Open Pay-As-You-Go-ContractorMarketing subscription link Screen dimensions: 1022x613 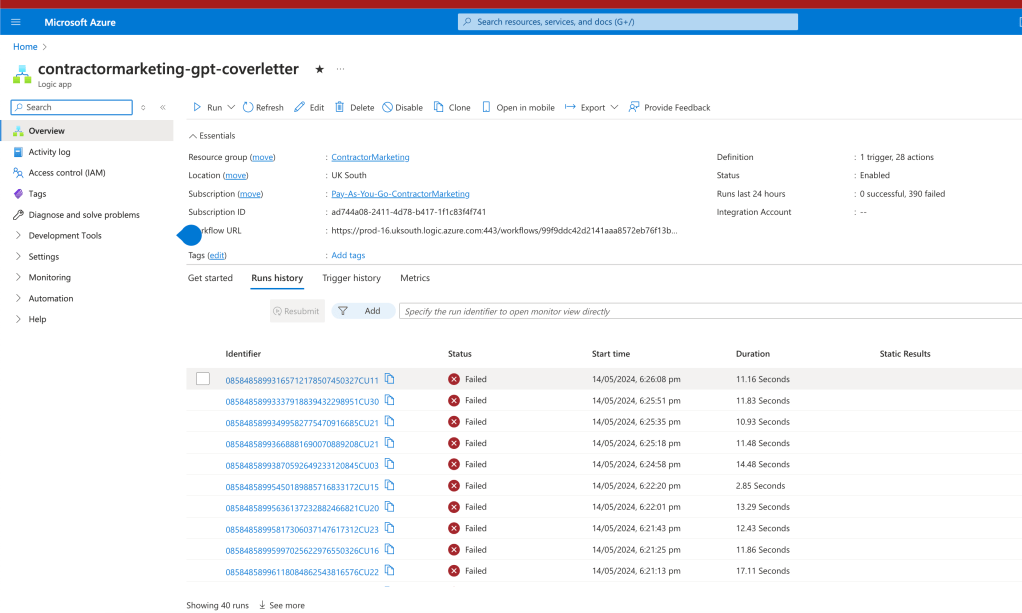coord(400,194)
